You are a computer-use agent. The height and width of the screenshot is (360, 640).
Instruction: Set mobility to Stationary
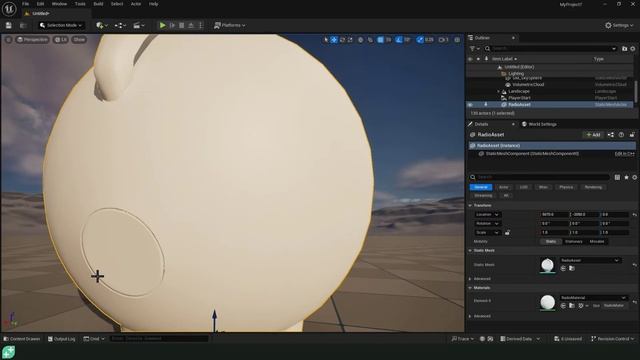tap(573, 242)
